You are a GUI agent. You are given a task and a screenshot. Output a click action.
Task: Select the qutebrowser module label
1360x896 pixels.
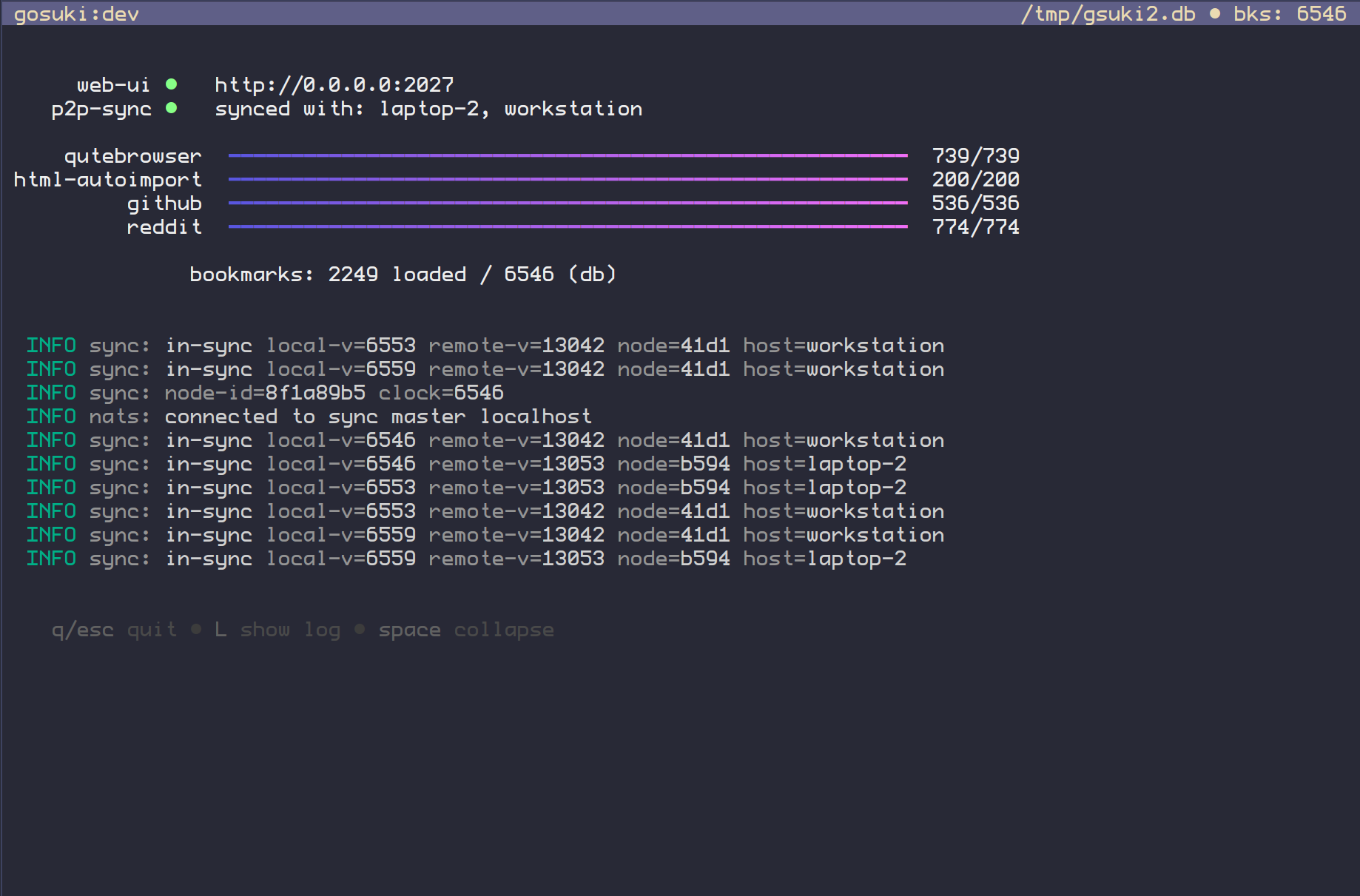coord(132,156)
